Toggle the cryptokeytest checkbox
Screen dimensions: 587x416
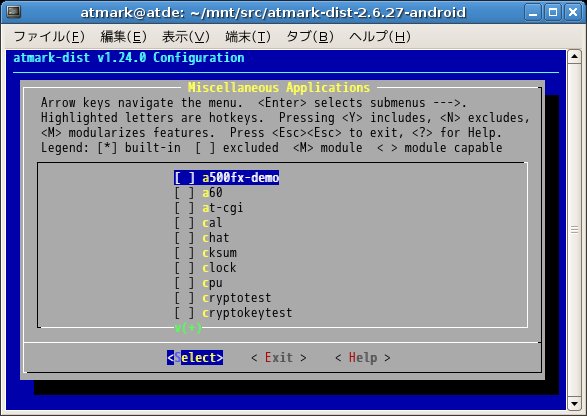tap(185, 313)
